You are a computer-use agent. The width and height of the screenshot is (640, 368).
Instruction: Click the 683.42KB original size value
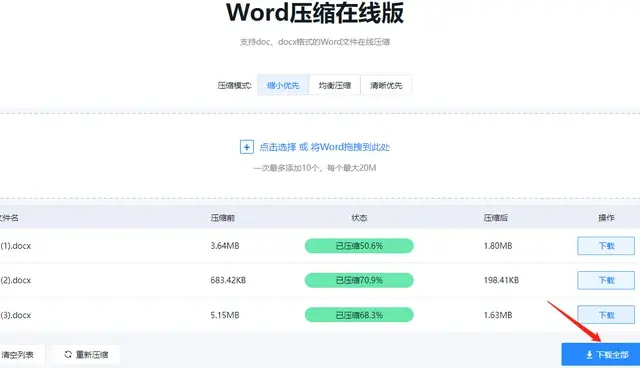pyautogui.click(x=228, y=280)
